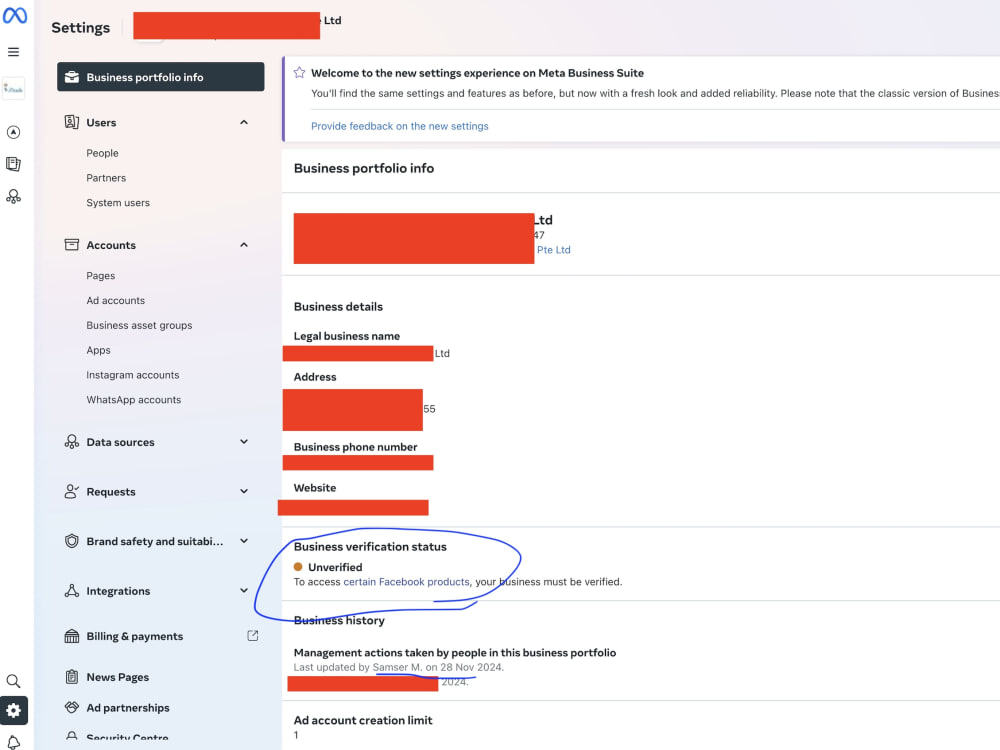The image size is (1000, 750).
Task: Open the compass navigation icon in rail
Action: click(13, 132)
